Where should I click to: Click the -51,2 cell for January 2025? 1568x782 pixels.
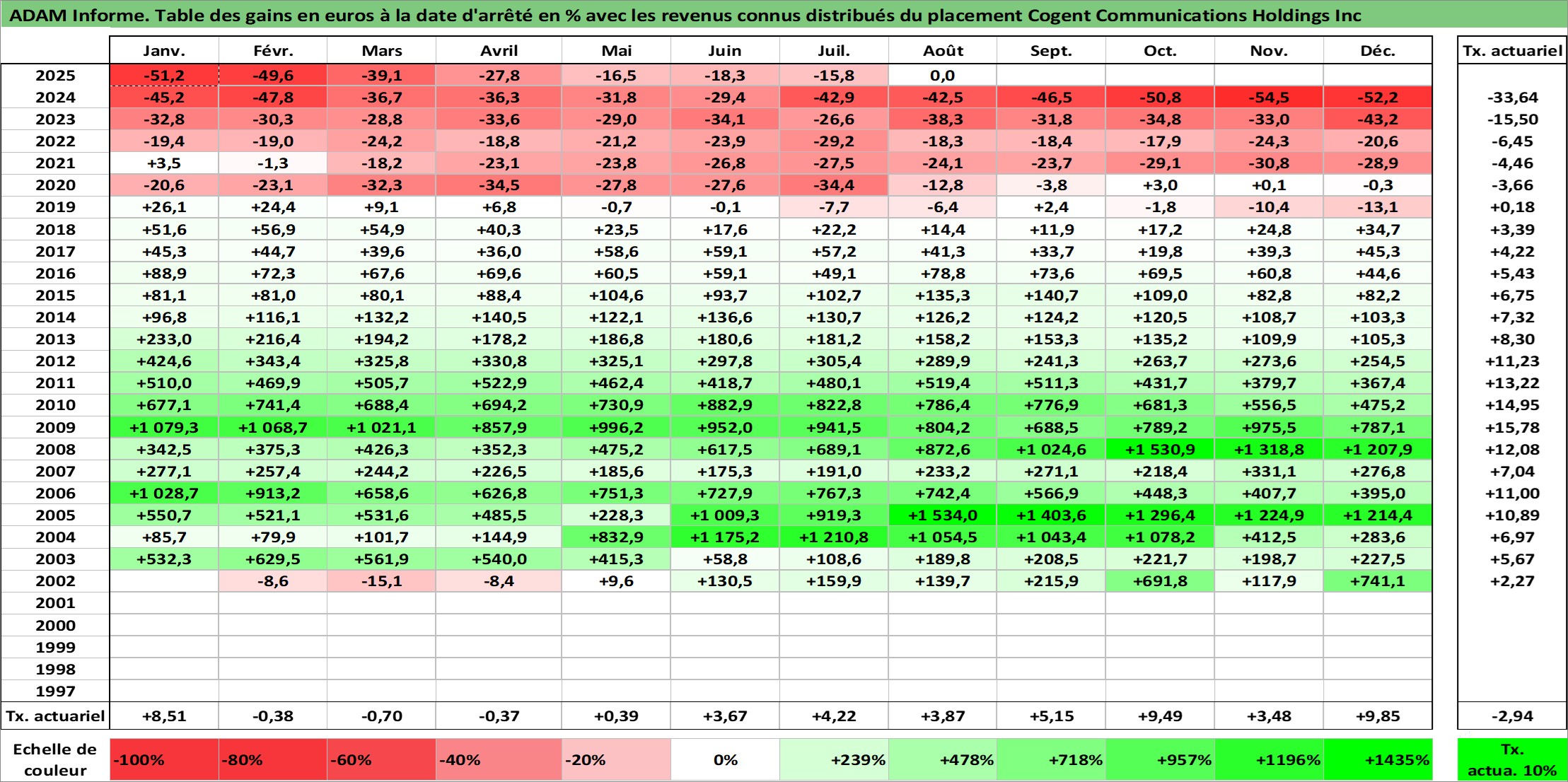(x=164, y=76)
